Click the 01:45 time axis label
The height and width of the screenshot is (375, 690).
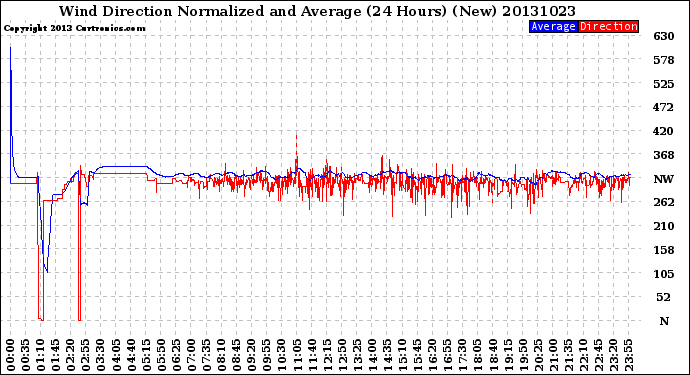56,355
